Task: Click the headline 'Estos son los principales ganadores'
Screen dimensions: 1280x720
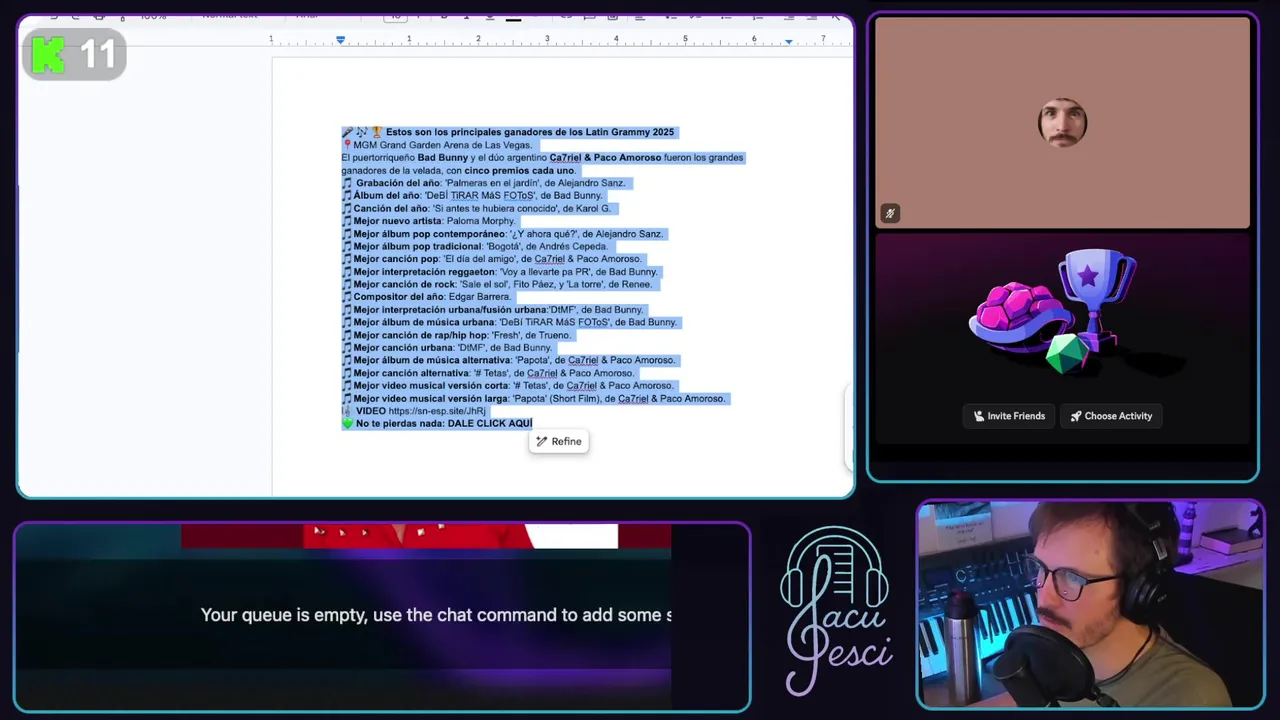Action: pyautogui.click(x=530, y=132)
